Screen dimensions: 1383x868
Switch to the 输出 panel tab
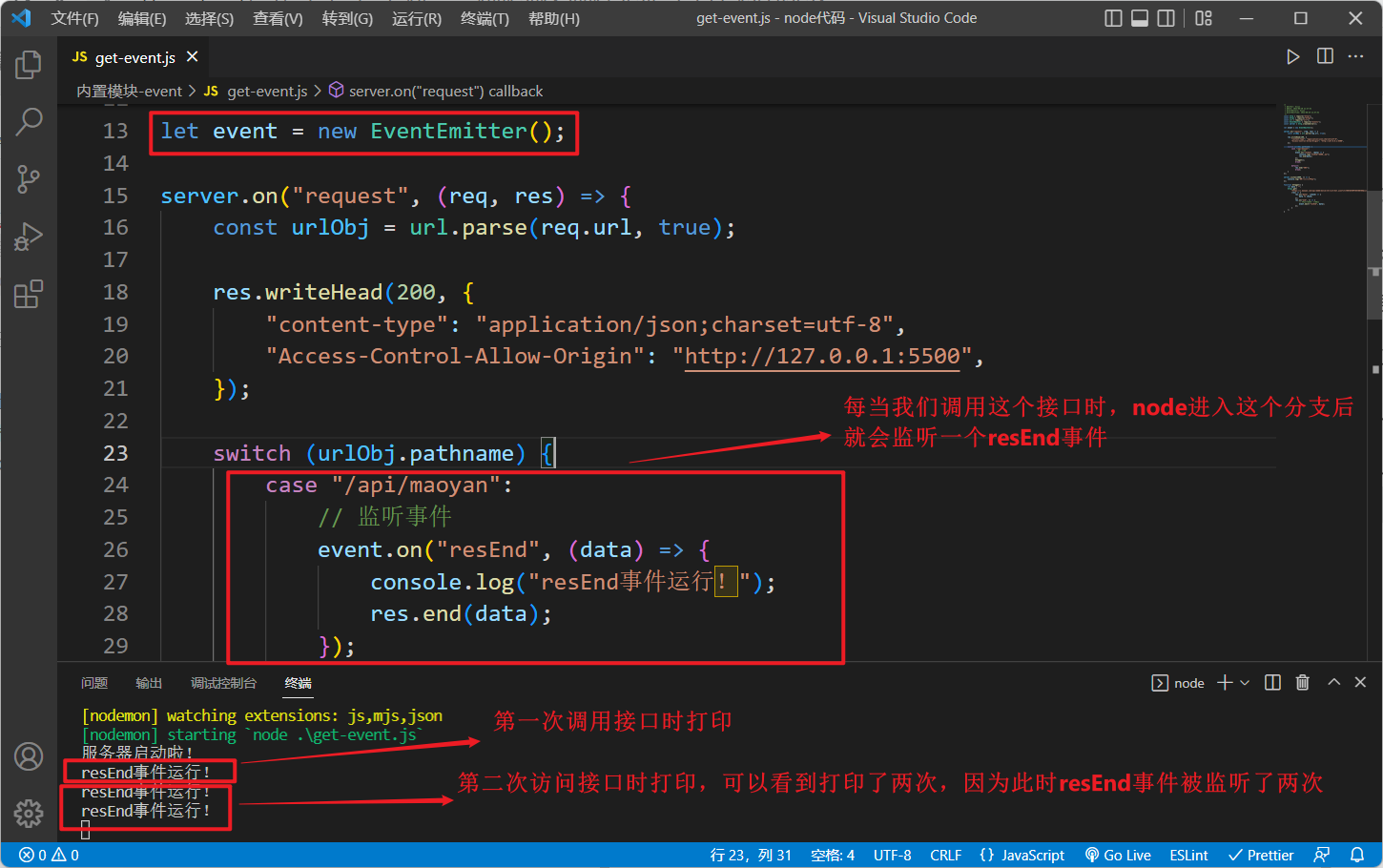149,683
